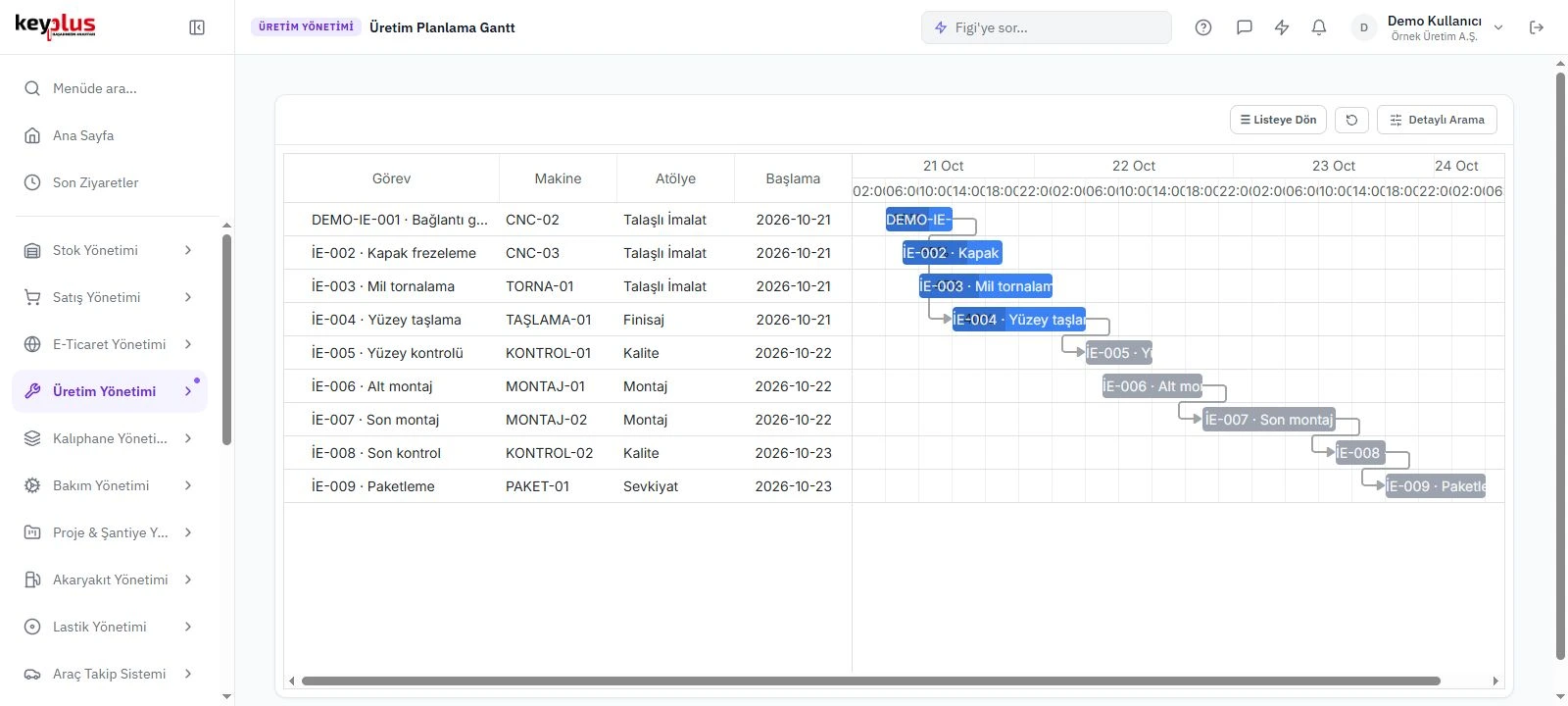The width and height of the screenshot is (1568, 706).
Task: Click the keyplus logo
Action: [55, 26]
